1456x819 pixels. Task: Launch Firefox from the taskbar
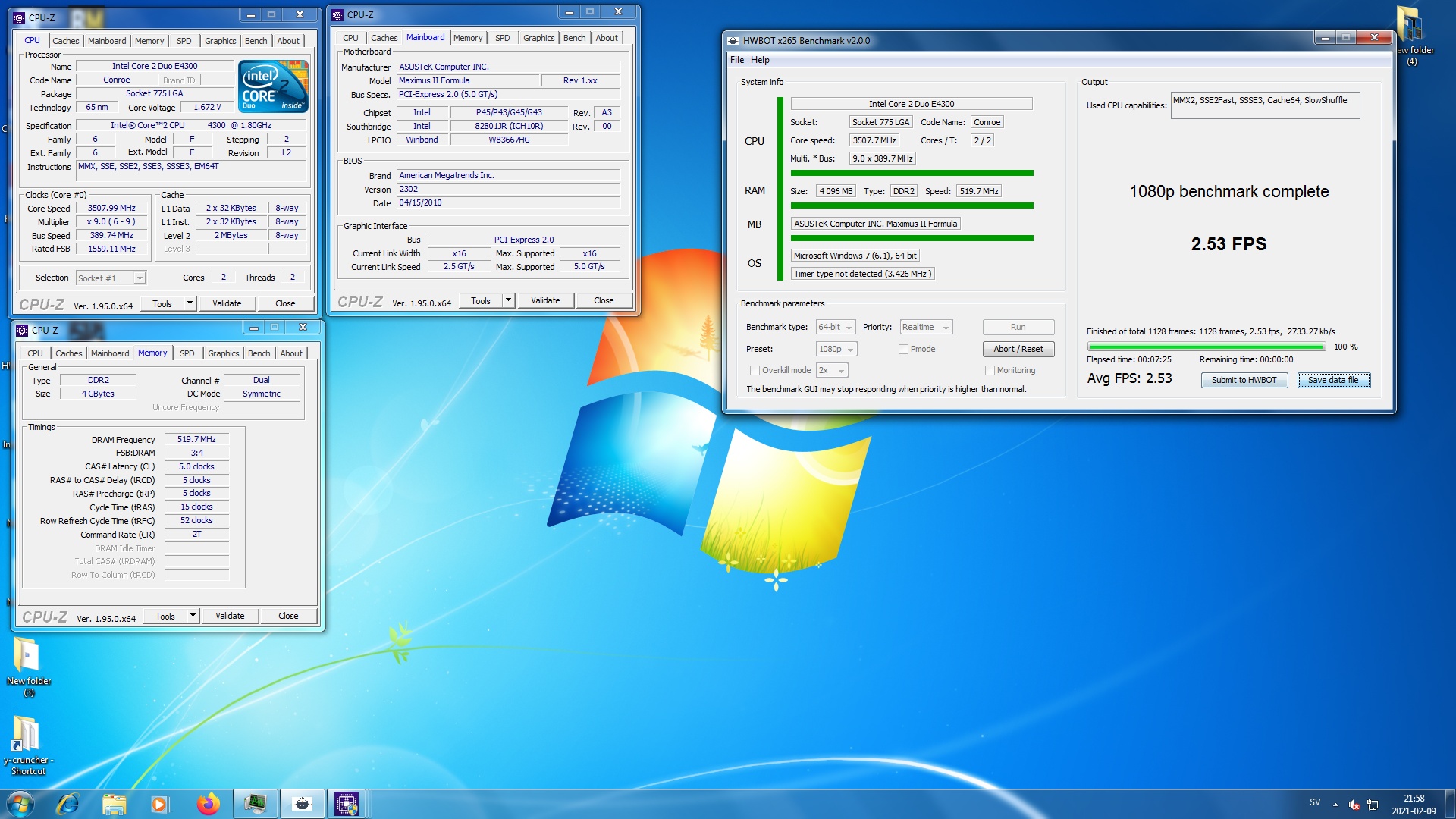pyautogui.click(x=208, y=804)
